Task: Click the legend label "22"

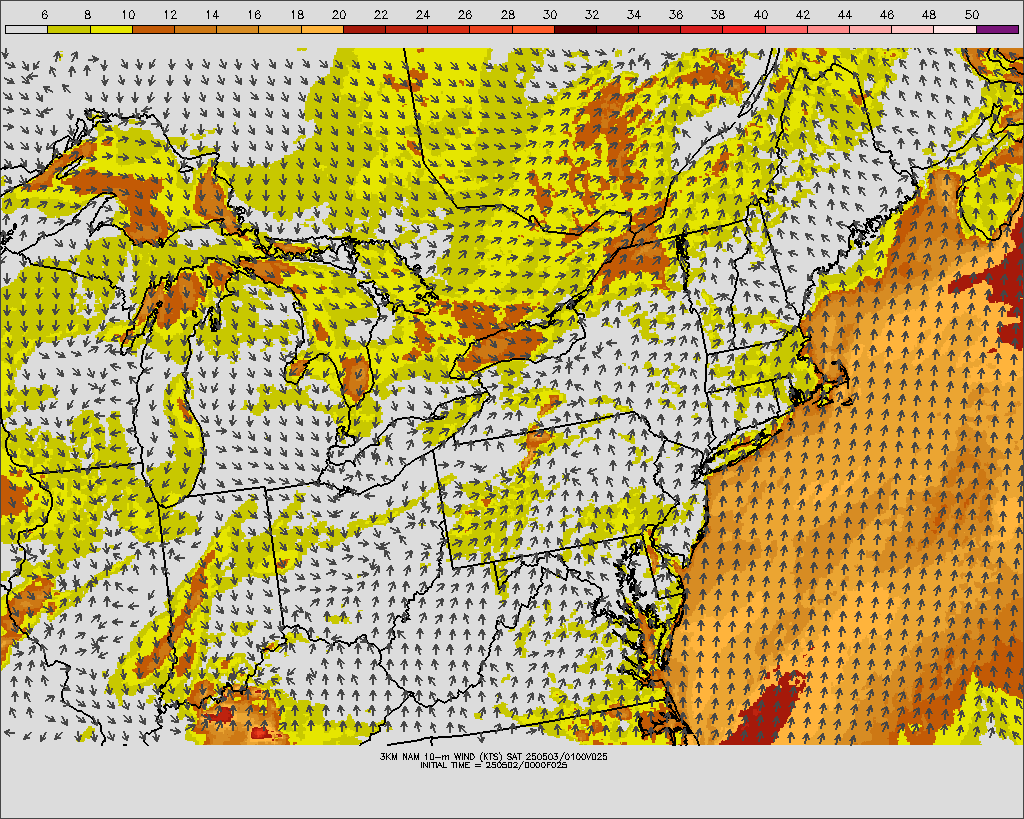Action: [x=381, y=14]
